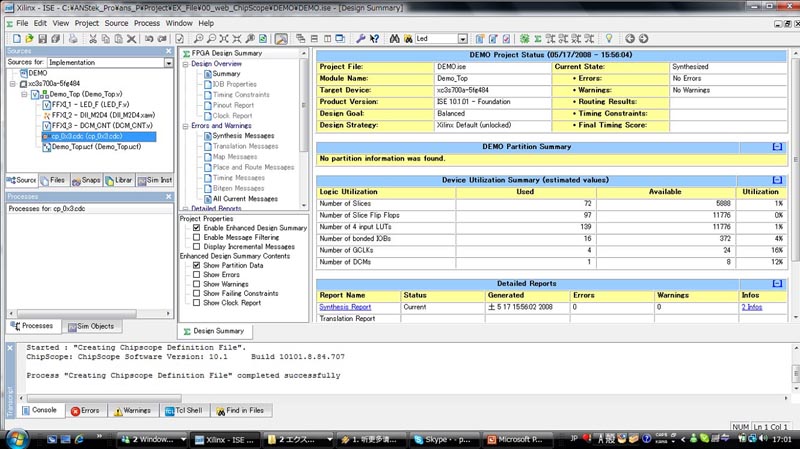Viewport: 800px width, 449px height.
Task: Toggle Show Partition Data checkbox
Action: click(x=196, y=265)
